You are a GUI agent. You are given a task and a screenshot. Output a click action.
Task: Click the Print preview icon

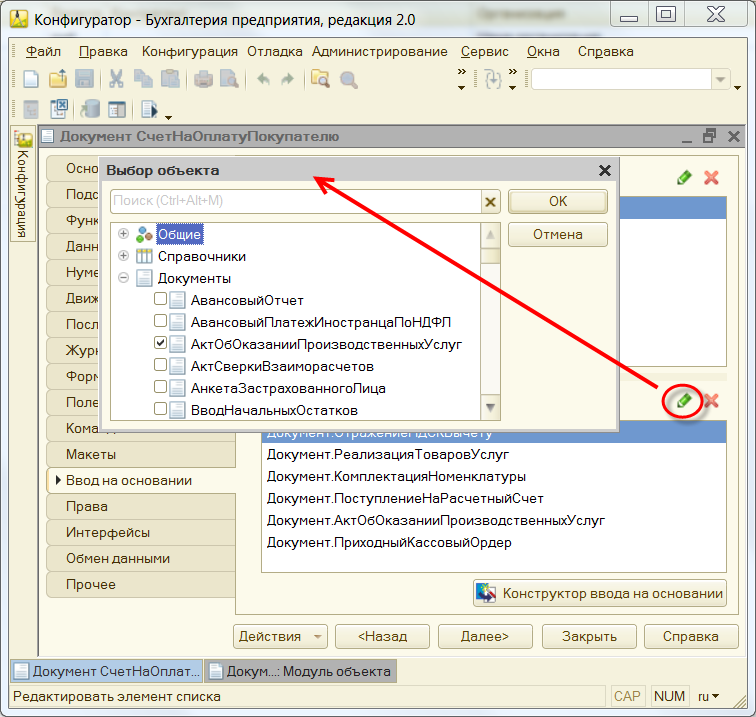pyautogui.click(x=229, y=79)
